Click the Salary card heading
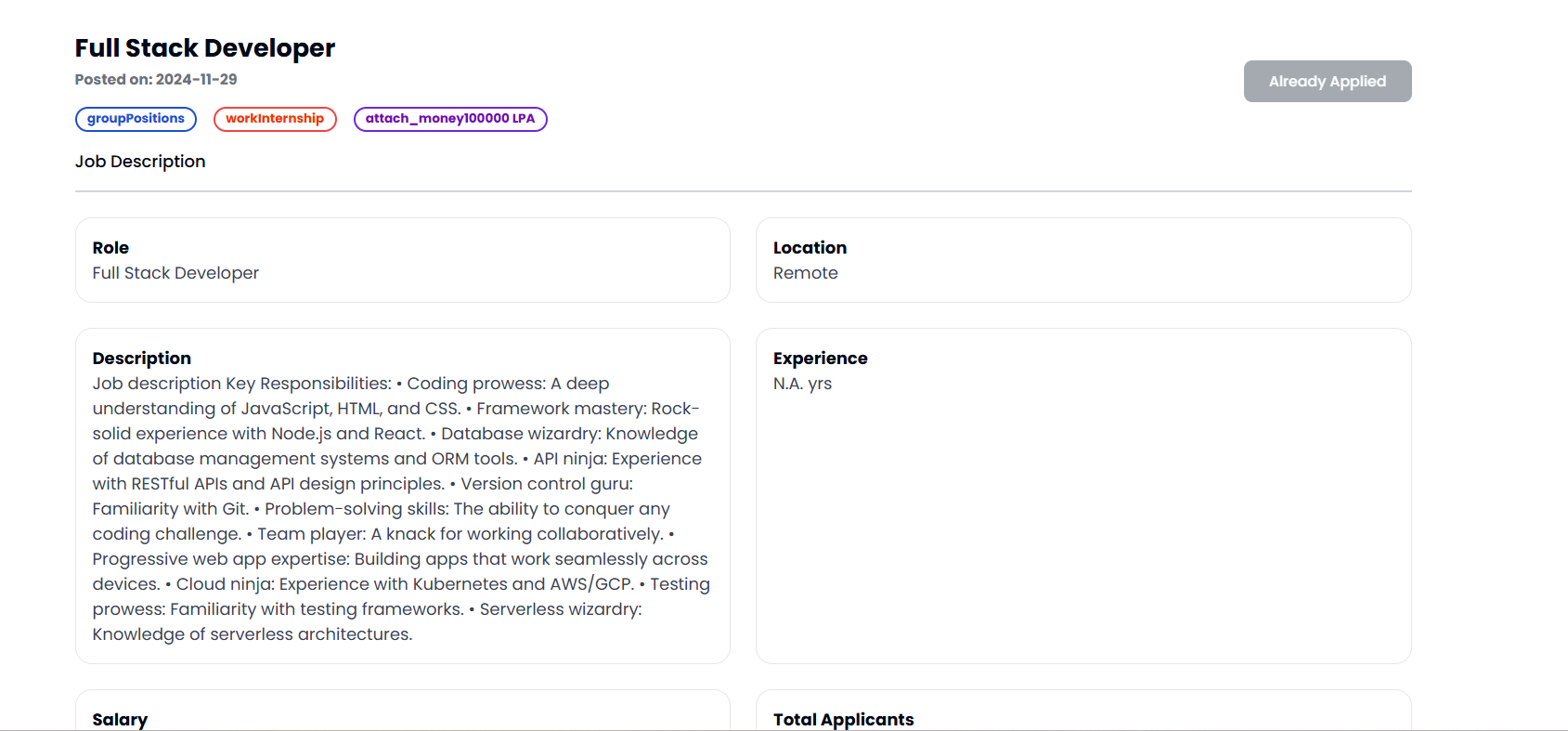The width and height of the screenshot is (1568, 731). [120, 720]
